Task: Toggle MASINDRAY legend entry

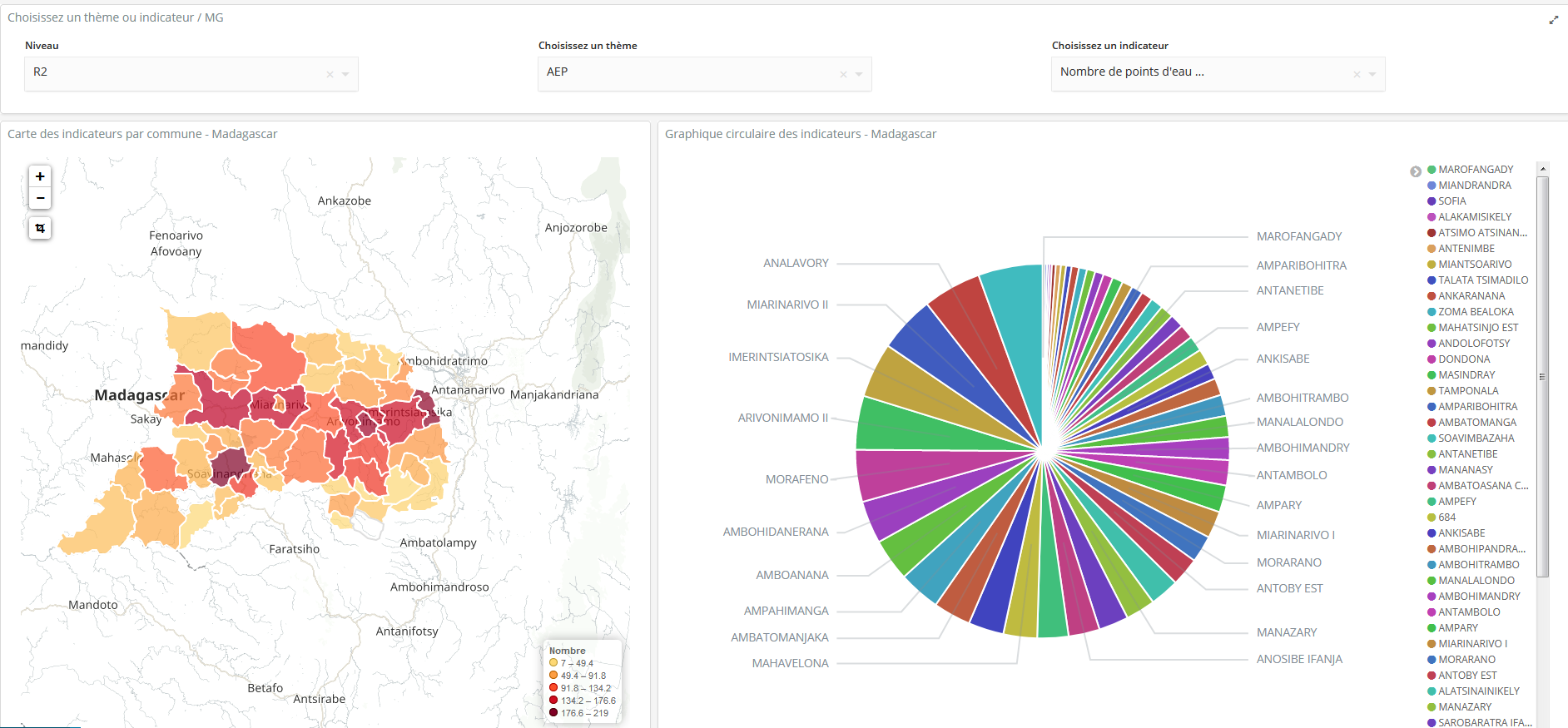Action: [x=1461, y=375]
